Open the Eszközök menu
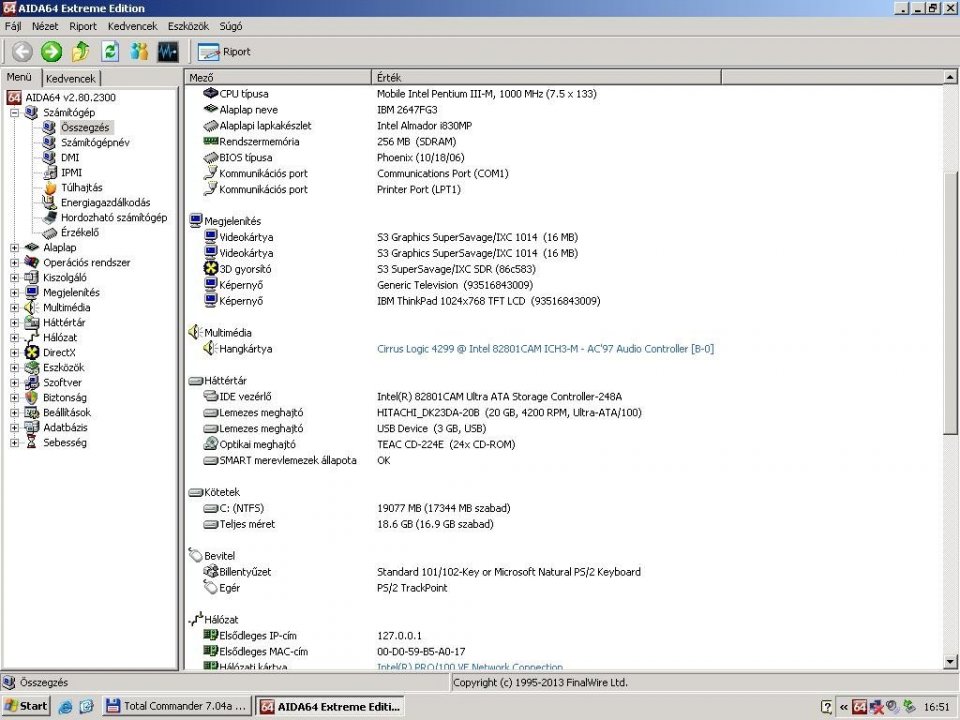The width and height of the screenshot is (960, 720). tap(189, 26)
